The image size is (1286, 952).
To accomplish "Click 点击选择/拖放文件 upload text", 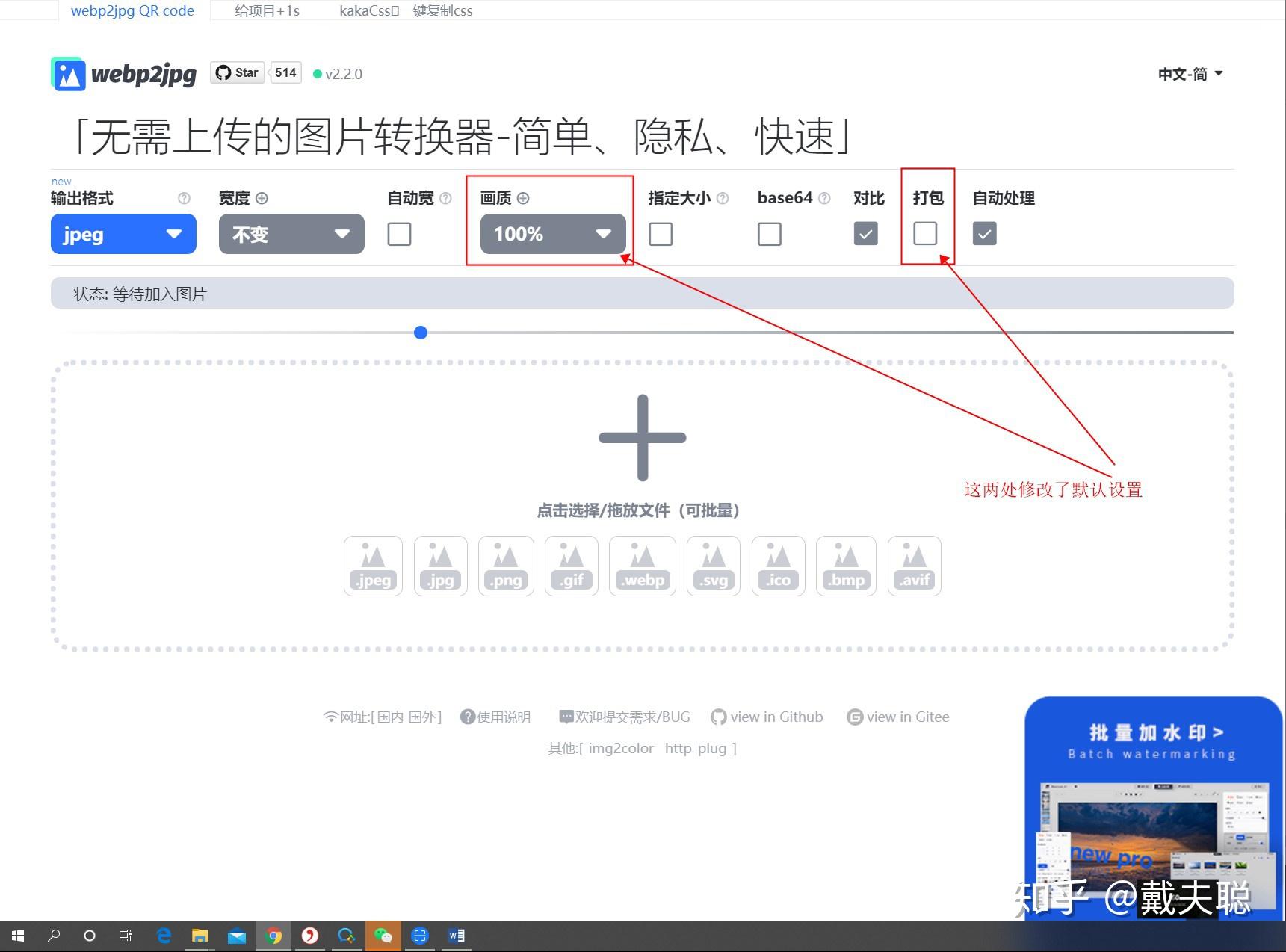I will pyautogui.click(x=638, y=510).
